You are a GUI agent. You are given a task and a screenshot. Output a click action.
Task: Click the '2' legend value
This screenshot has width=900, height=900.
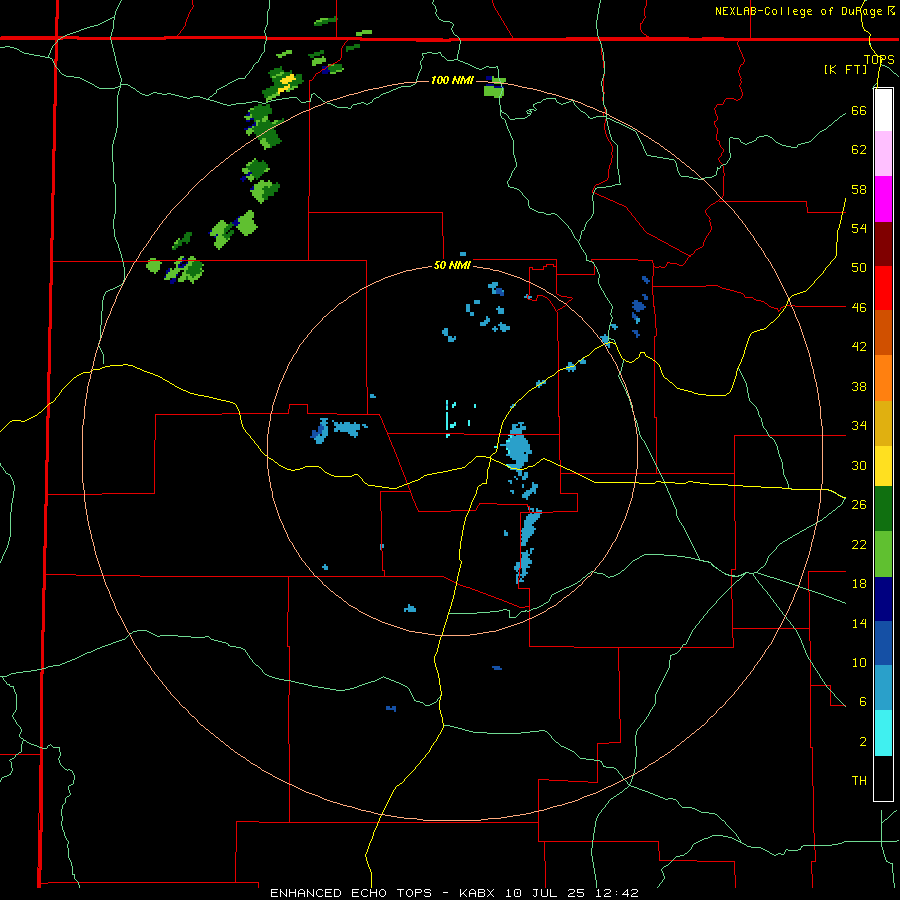863,741
